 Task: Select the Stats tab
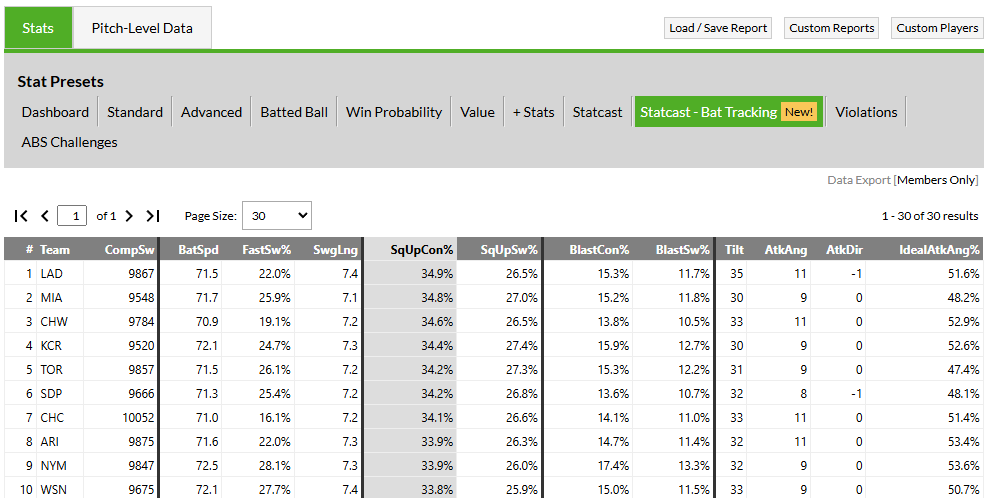[38, 28]
